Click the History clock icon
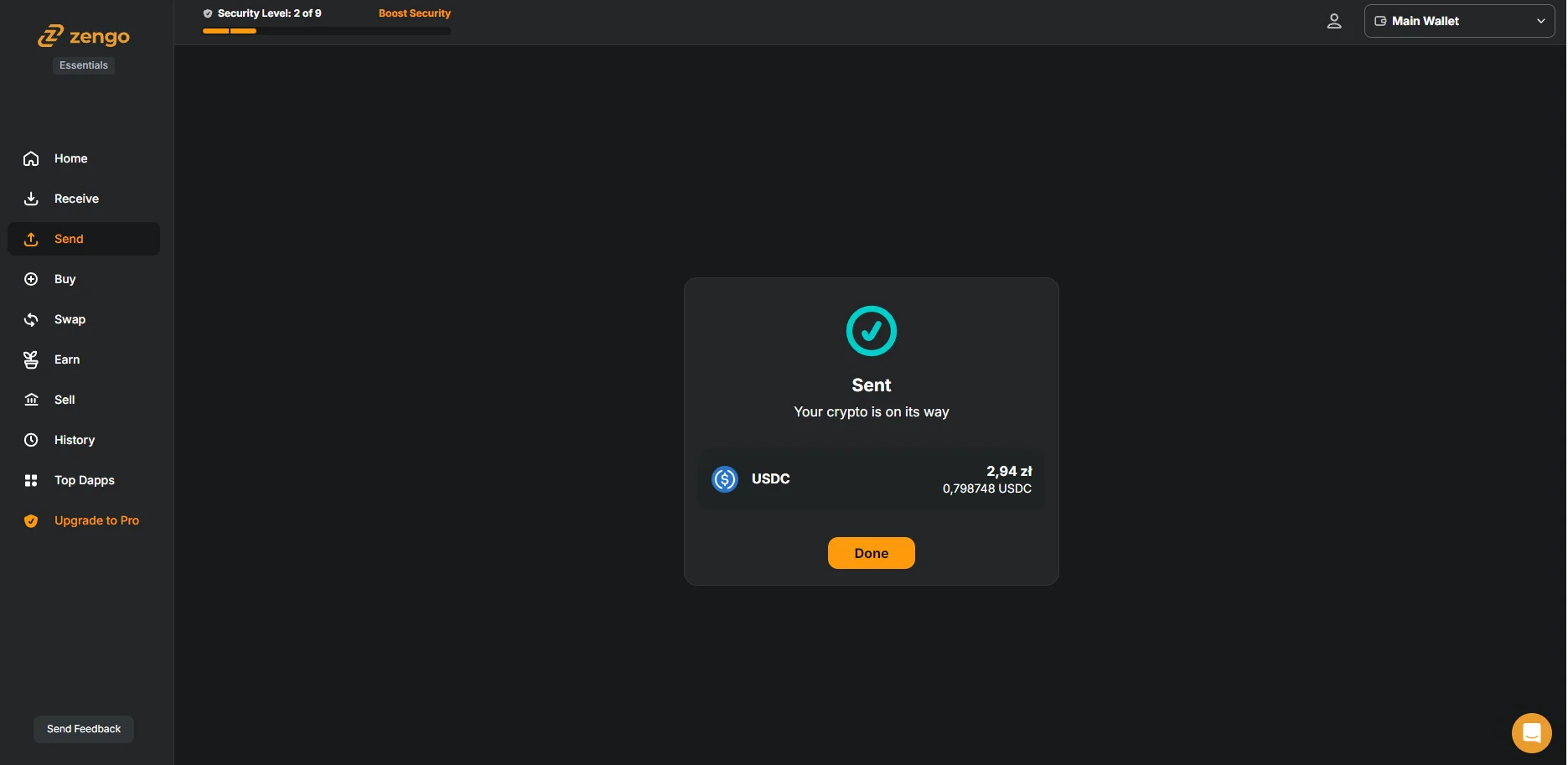Screen dimensions: 1568x765 (x=31, y=440)
